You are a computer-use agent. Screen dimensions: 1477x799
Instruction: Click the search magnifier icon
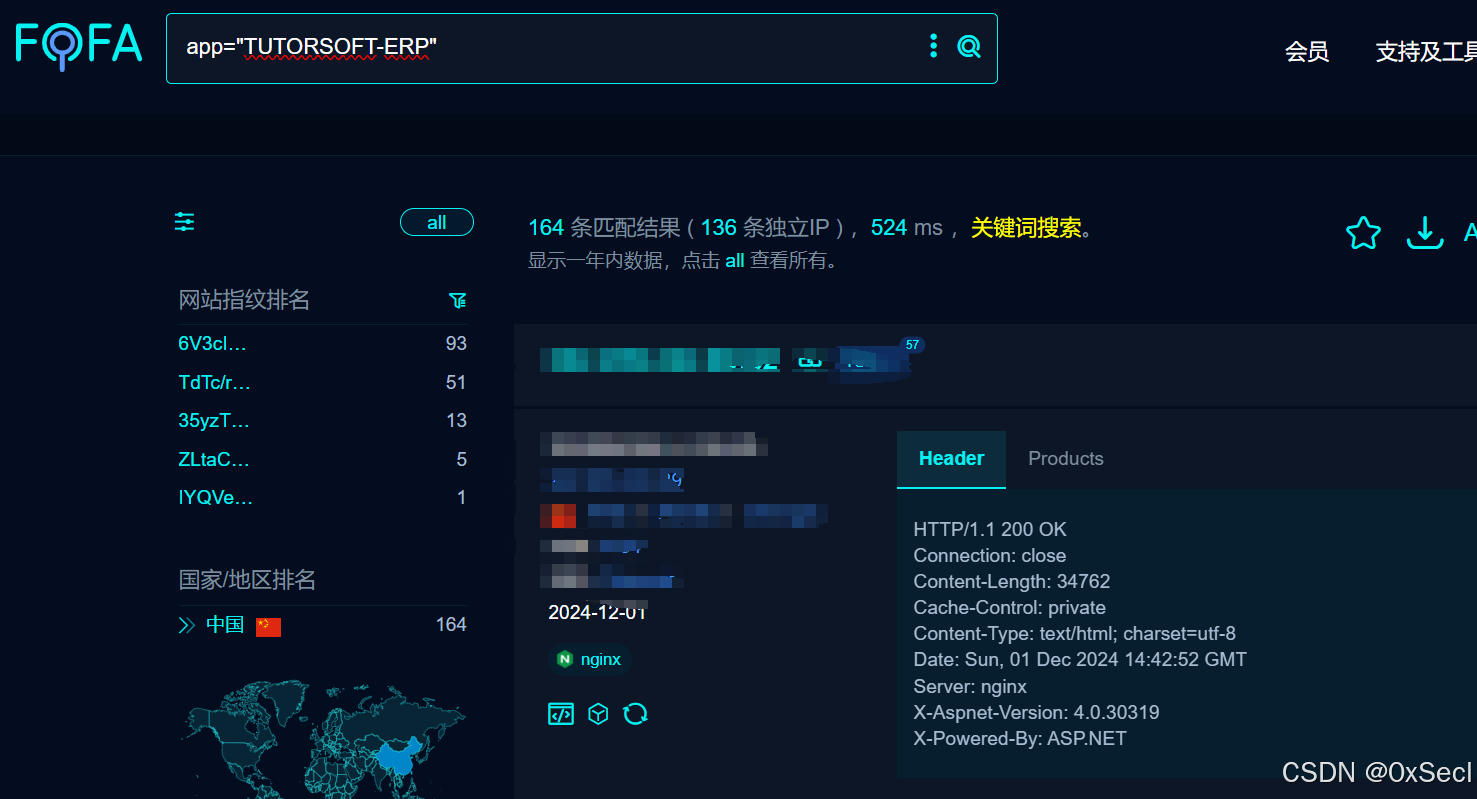point(967,46)
